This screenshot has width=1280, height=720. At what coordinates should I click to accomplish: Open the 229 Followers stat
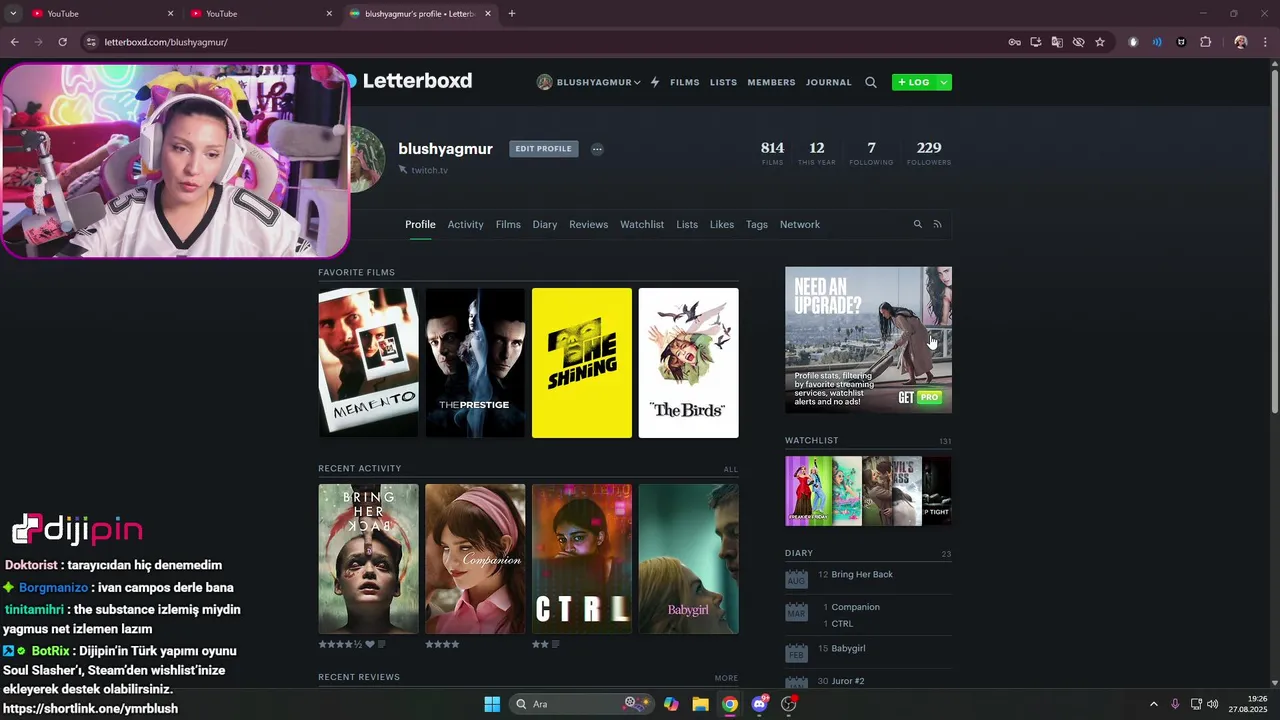pyautogui.click(x=929, y=152)
